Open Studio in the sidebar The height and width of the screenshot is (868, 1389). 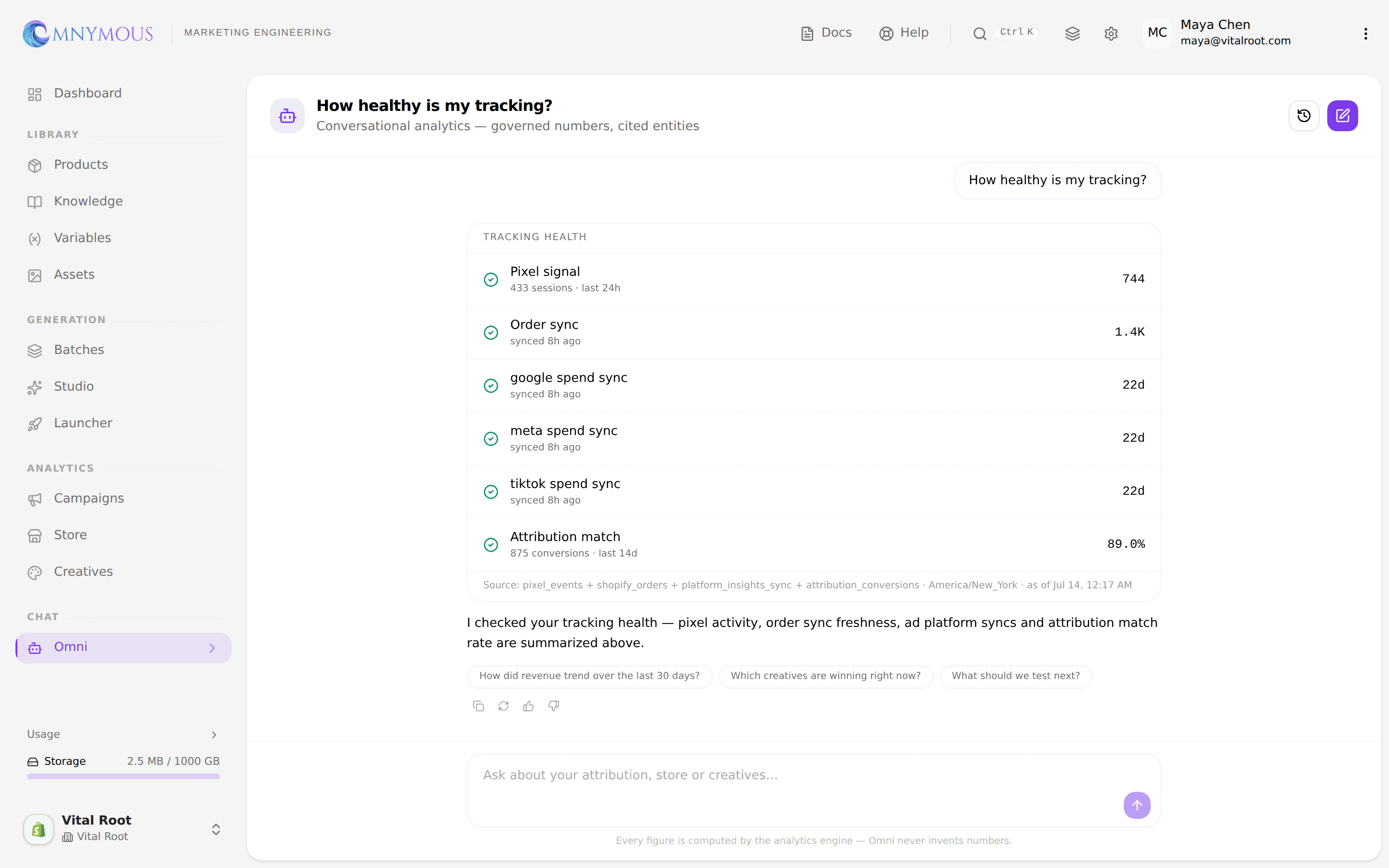(x=123, y=387)
